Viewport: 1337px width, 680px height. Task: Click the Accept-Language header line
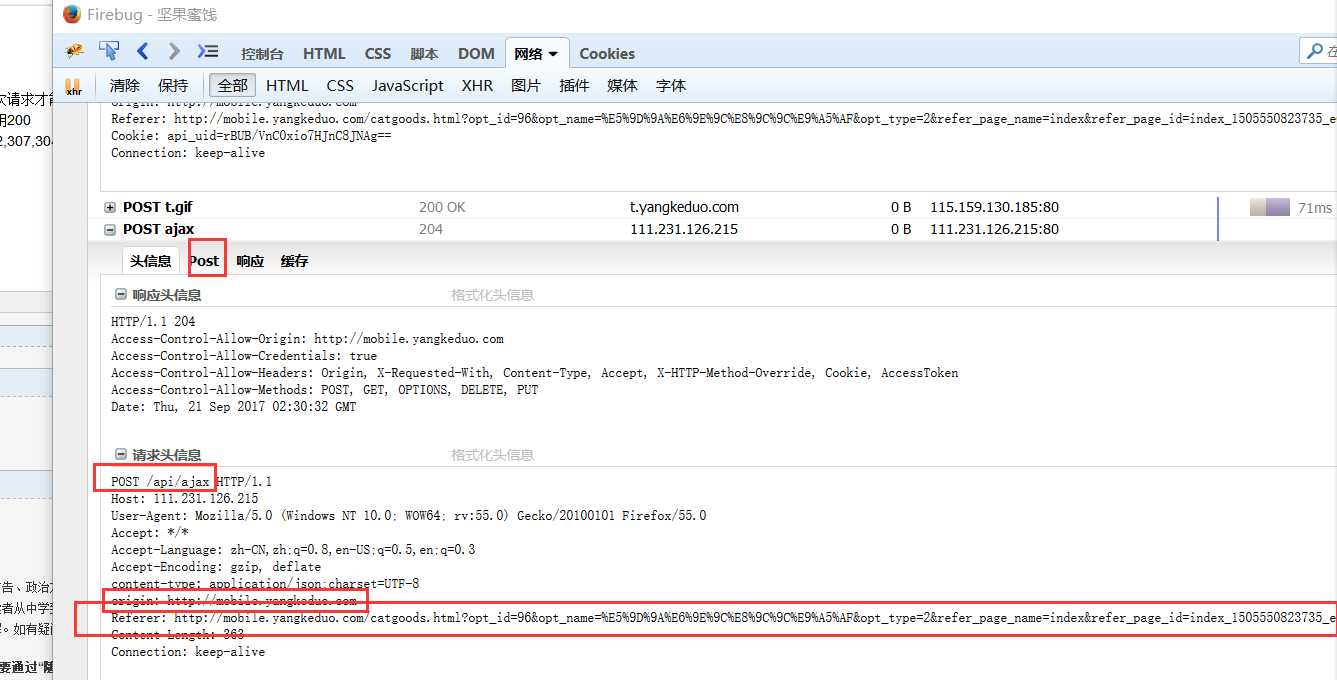pos(293,550)
